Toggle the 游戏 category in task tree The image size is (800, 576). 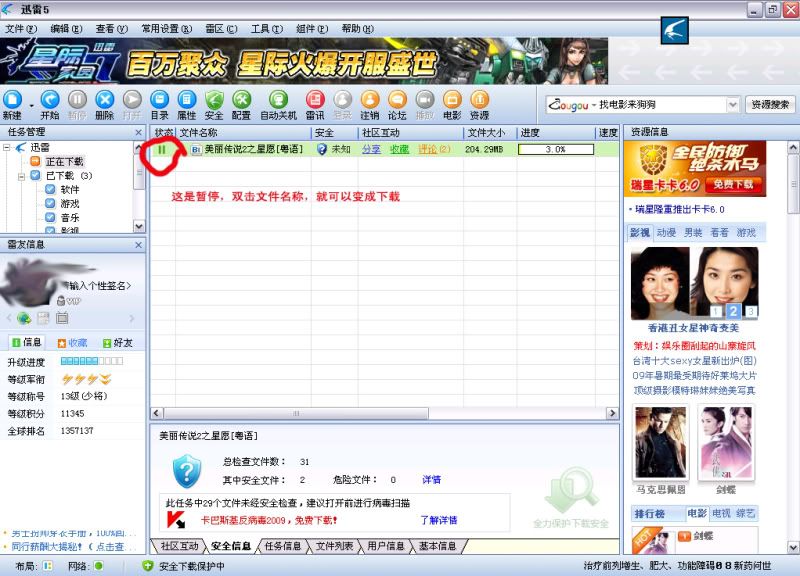click(x=50, y=203)
